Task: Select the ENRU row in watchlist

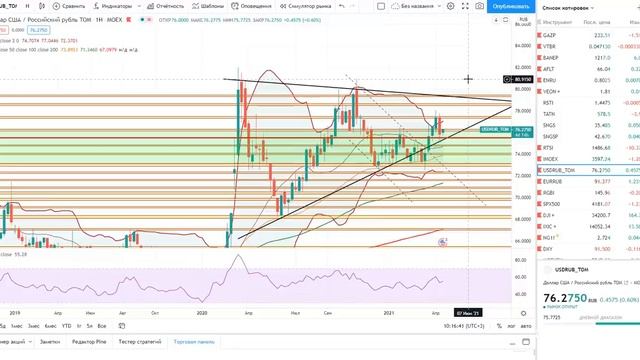Action: point(589,80)
